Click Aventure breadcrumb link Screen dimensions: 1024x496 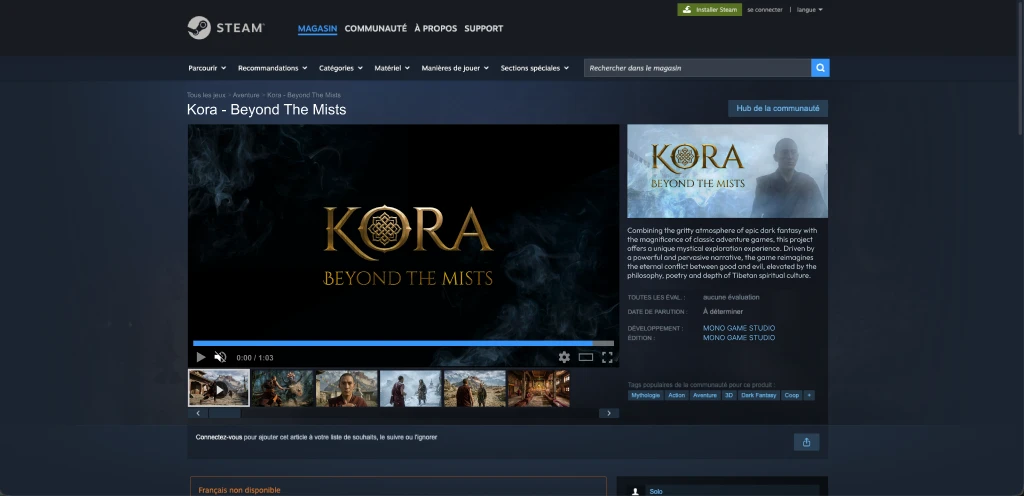(x=246, y=95)
